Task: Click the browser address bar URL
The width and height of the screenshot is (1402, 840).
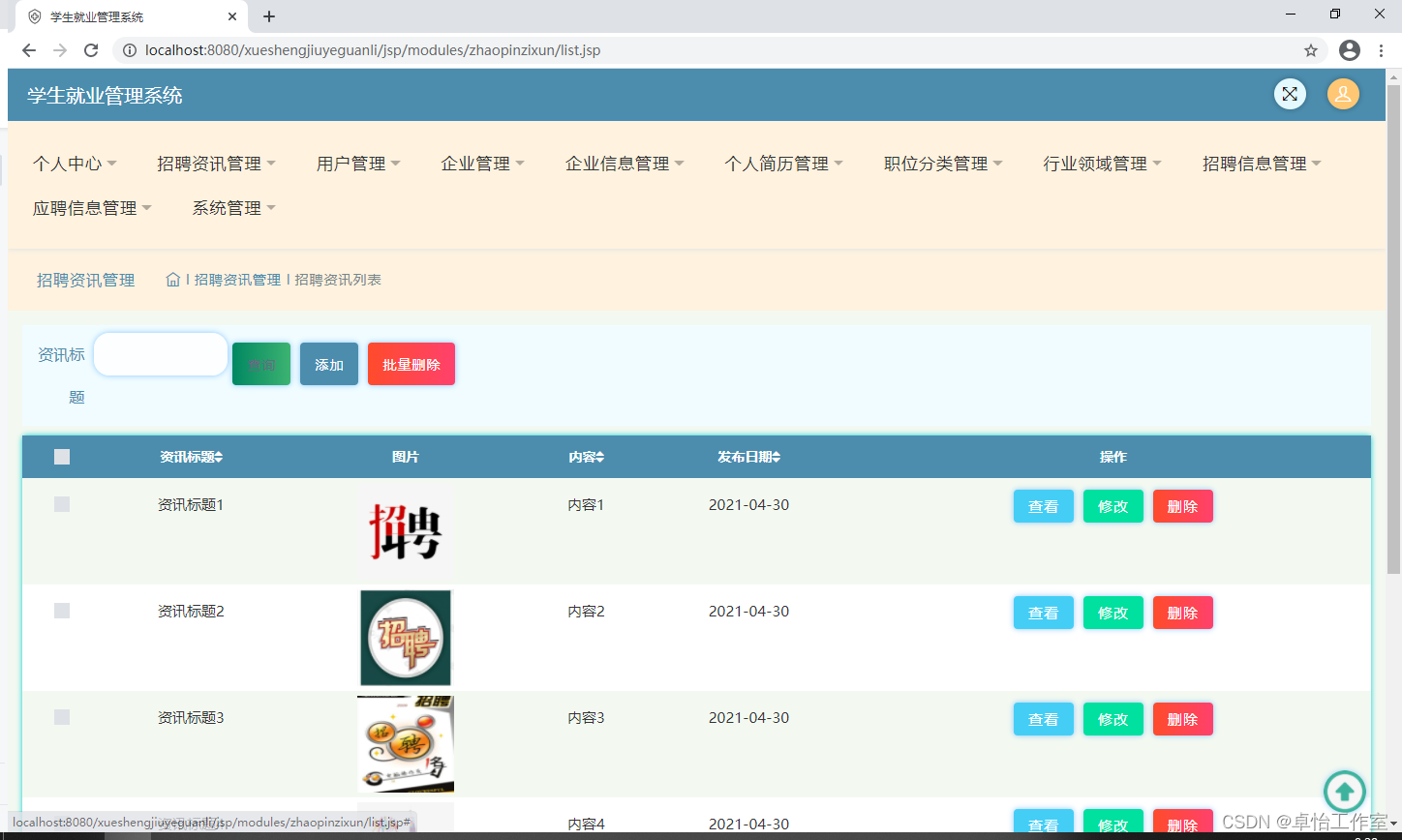Action: tap(373, 50)
